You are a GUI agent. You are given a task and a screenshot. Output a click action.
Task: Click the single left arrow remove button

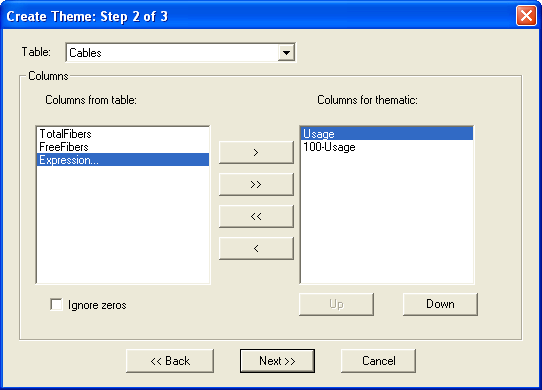pyautogui.click(x=256, y=248)
